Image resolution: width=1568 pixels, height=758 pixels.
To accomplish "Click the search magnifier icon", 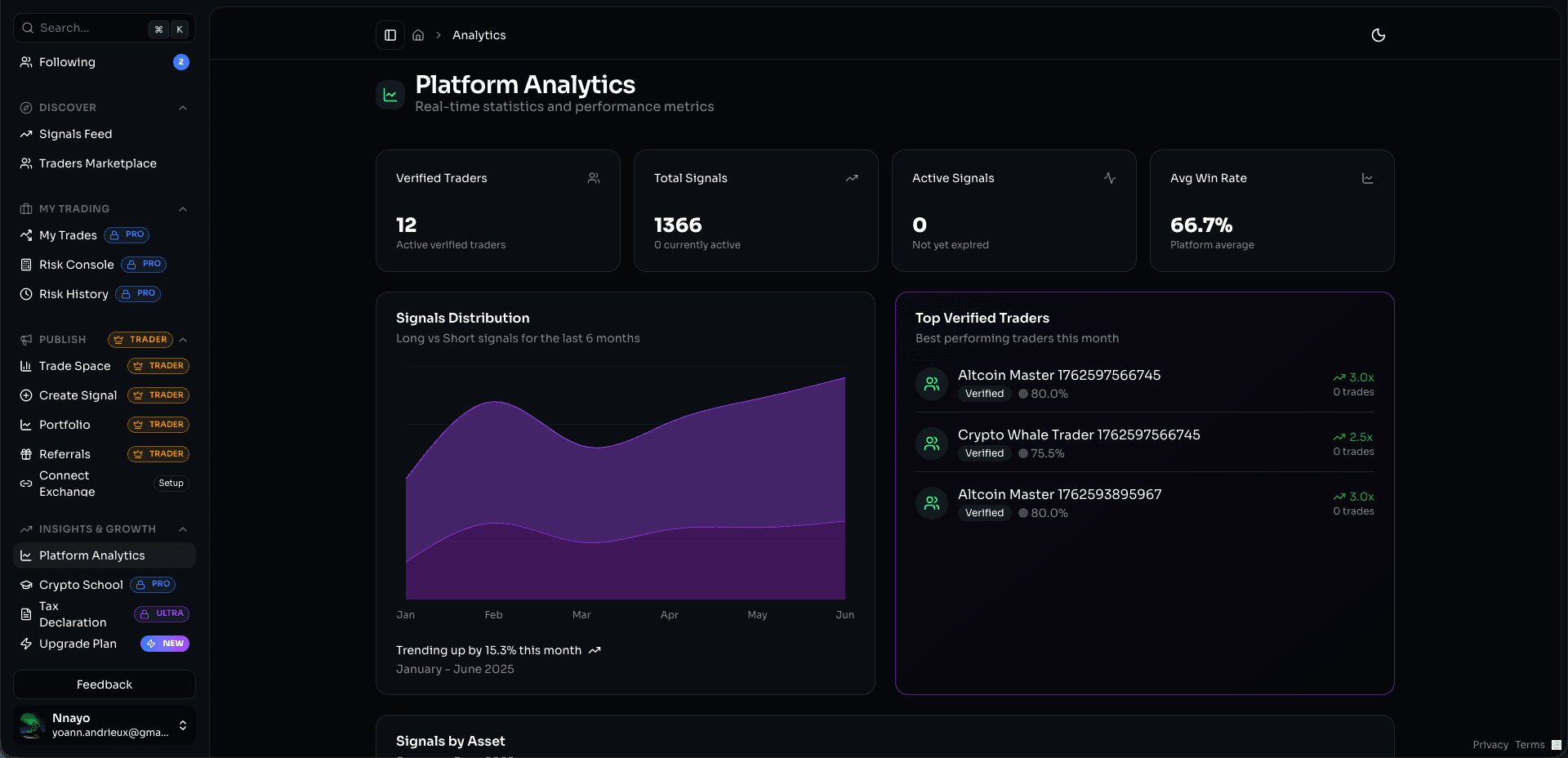I will pos(28,28).
